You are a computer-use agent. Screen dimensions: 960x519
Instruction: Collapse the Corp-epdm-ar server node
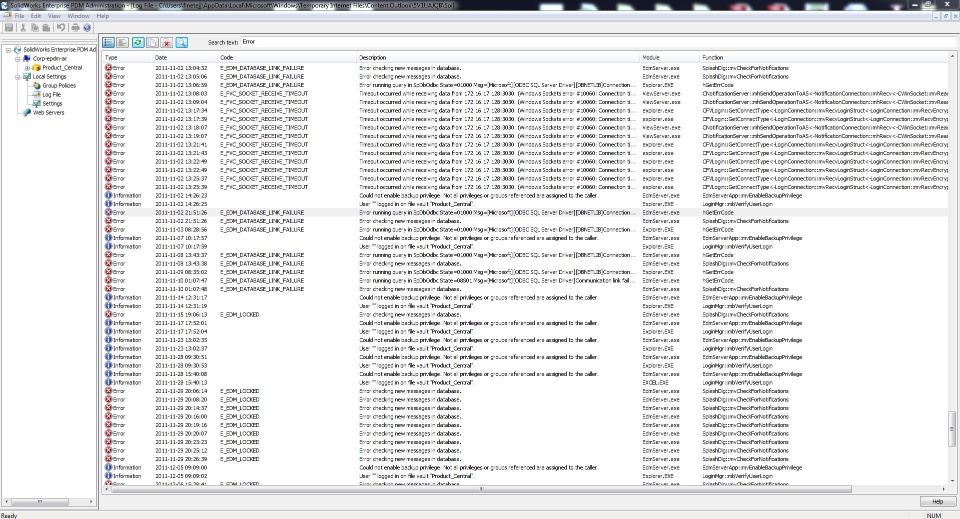[18, 59]
